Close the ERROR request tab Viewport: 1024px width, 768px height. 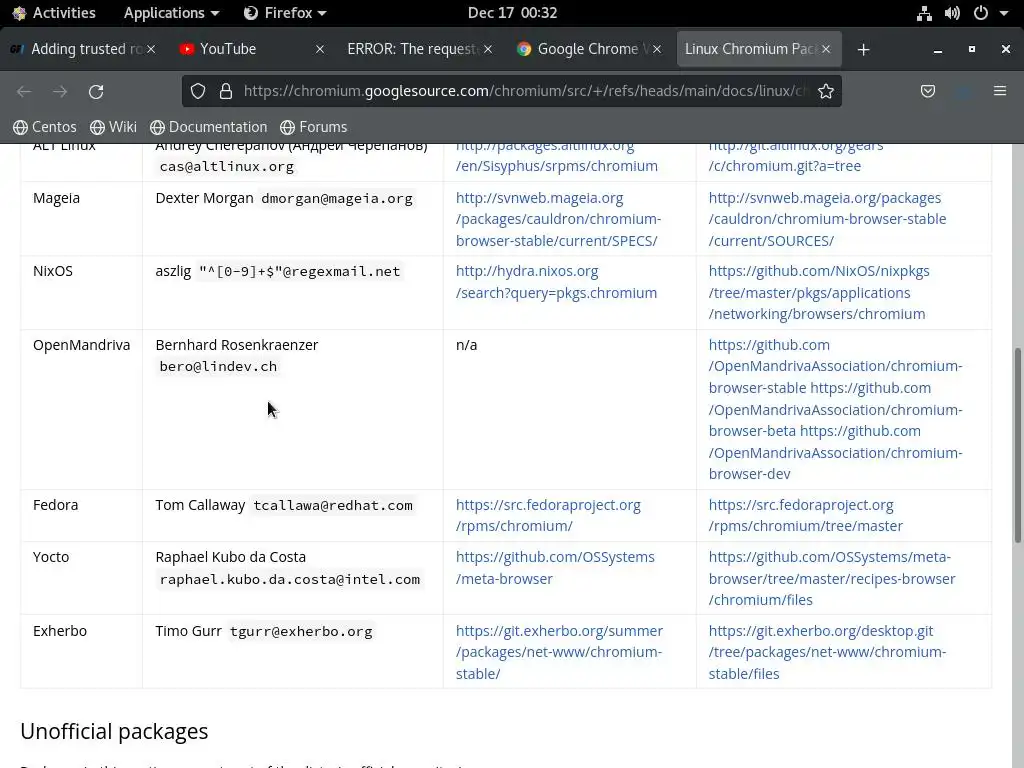(x=488, y=49)
